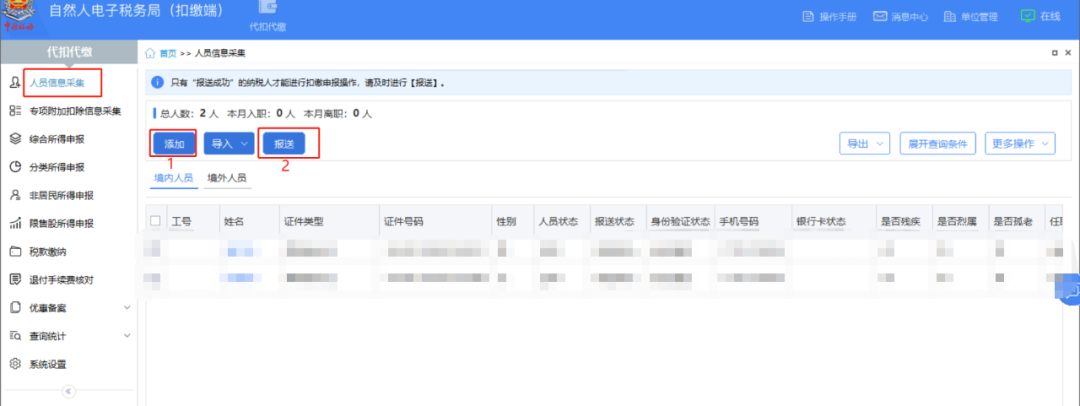This screenshot has width=1080, height=406.
Task: Open 非居民所得申报 in sidebar
Action: click(x=61, y=196)
